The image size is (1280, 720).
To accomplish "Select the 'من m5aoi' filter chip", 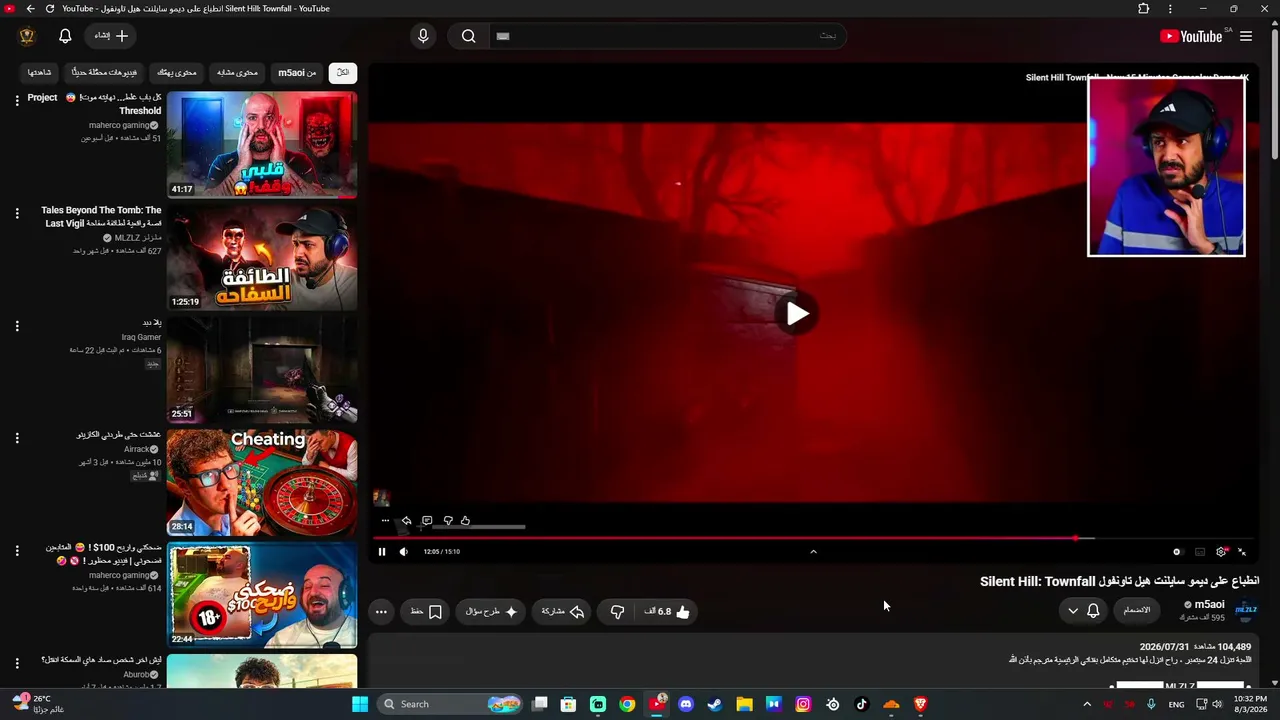I will click(297, 72).
